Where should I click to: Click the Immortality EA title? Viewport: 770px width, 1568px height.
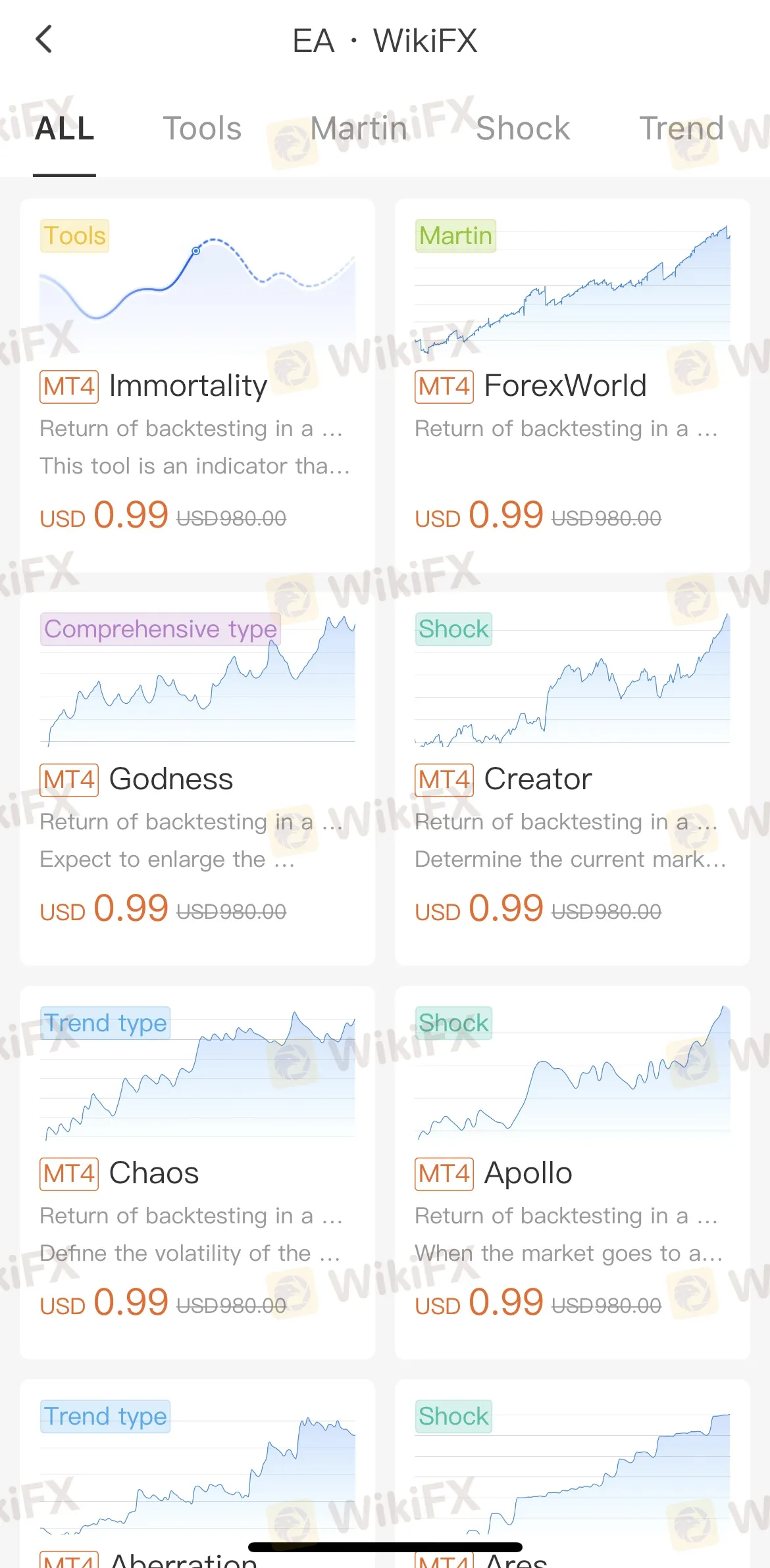coord(188,386)
